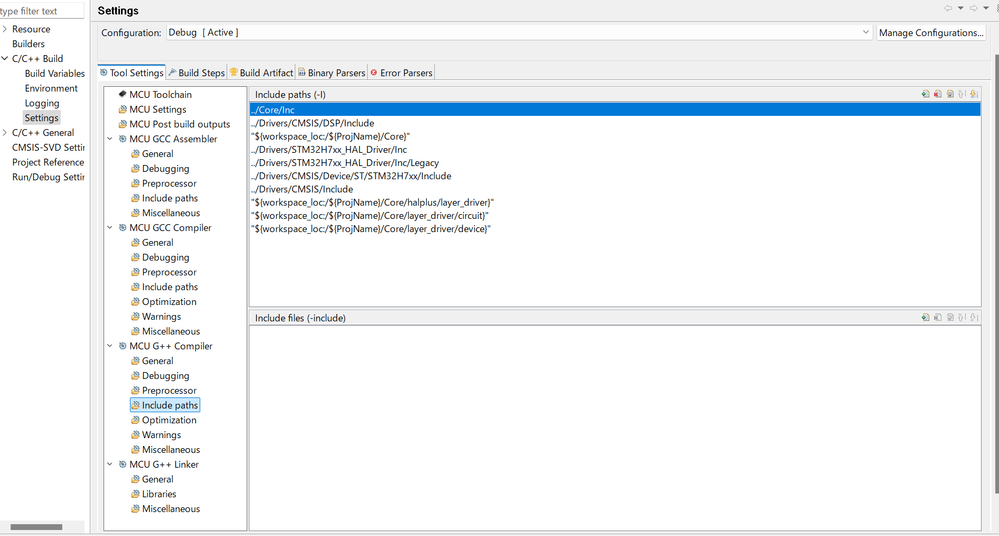Switch to the Build Steps tab
Screen dimensions: 999x536
[196, 73]
